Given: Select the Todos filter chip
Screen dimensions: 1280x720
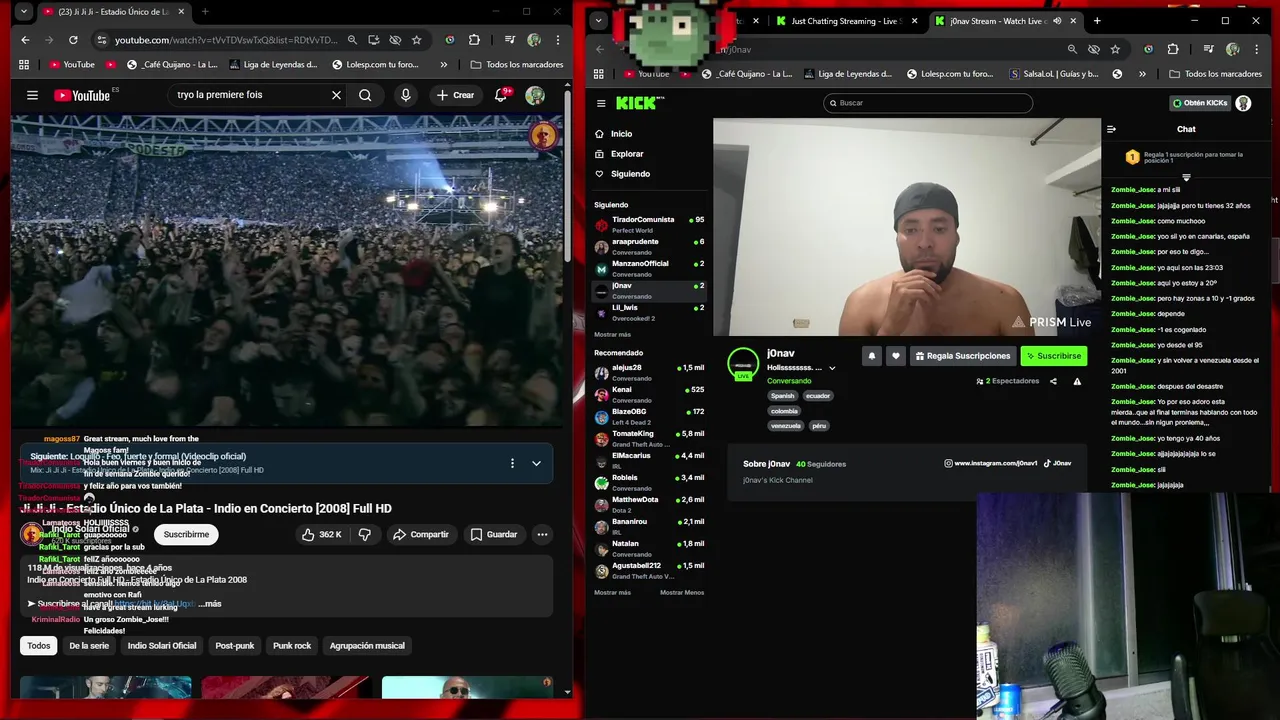Looking at the screenshot, I should (x=39, y=645).
